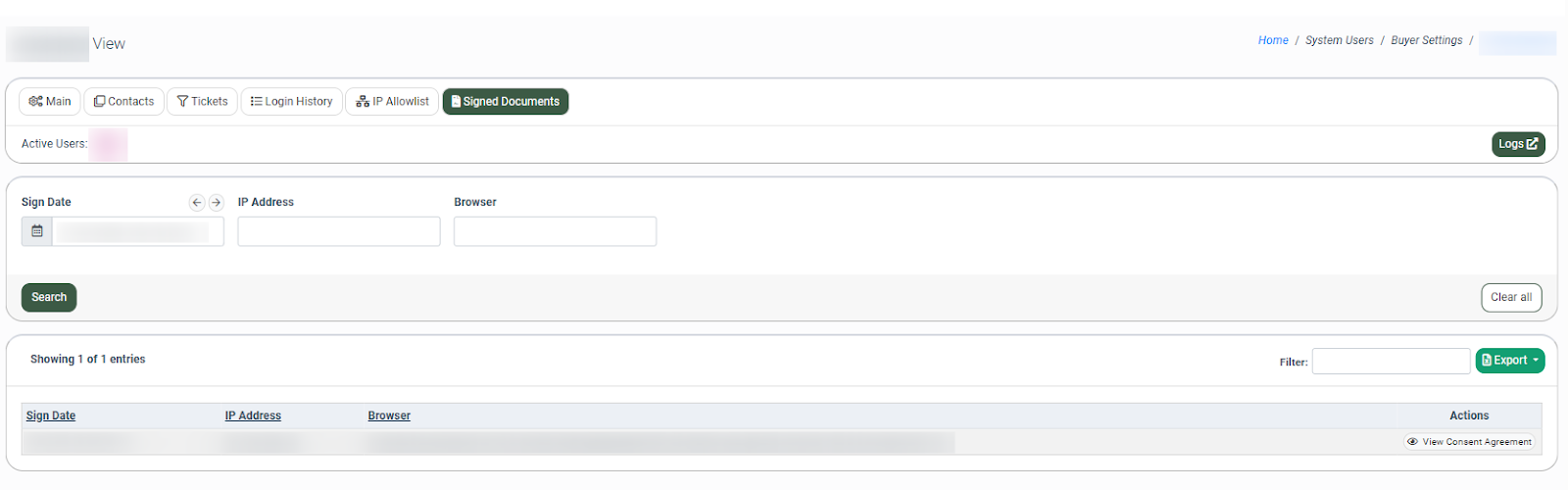The height and width of the screenshot is (490, 1568).
Task: Open the IP Allowlist tab
Action: pos(392,102)
